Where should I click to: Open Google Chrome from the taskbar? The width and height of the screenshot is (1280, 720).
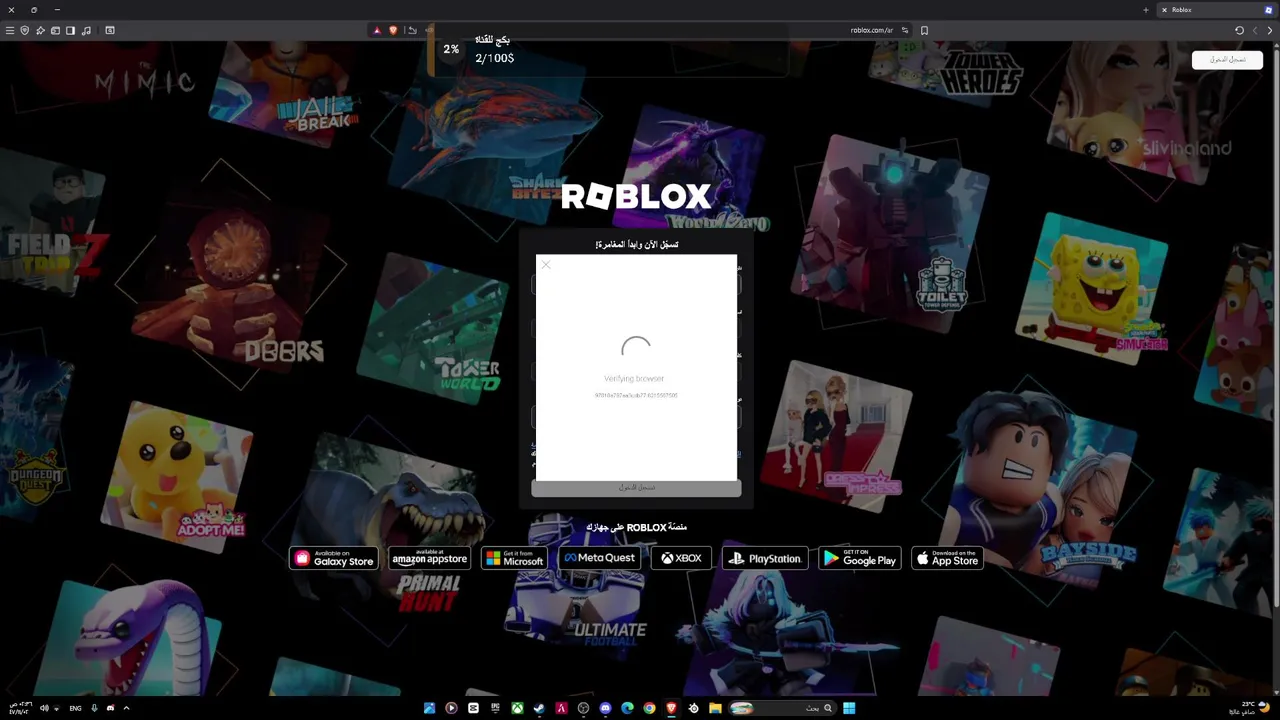coord(649,708)
